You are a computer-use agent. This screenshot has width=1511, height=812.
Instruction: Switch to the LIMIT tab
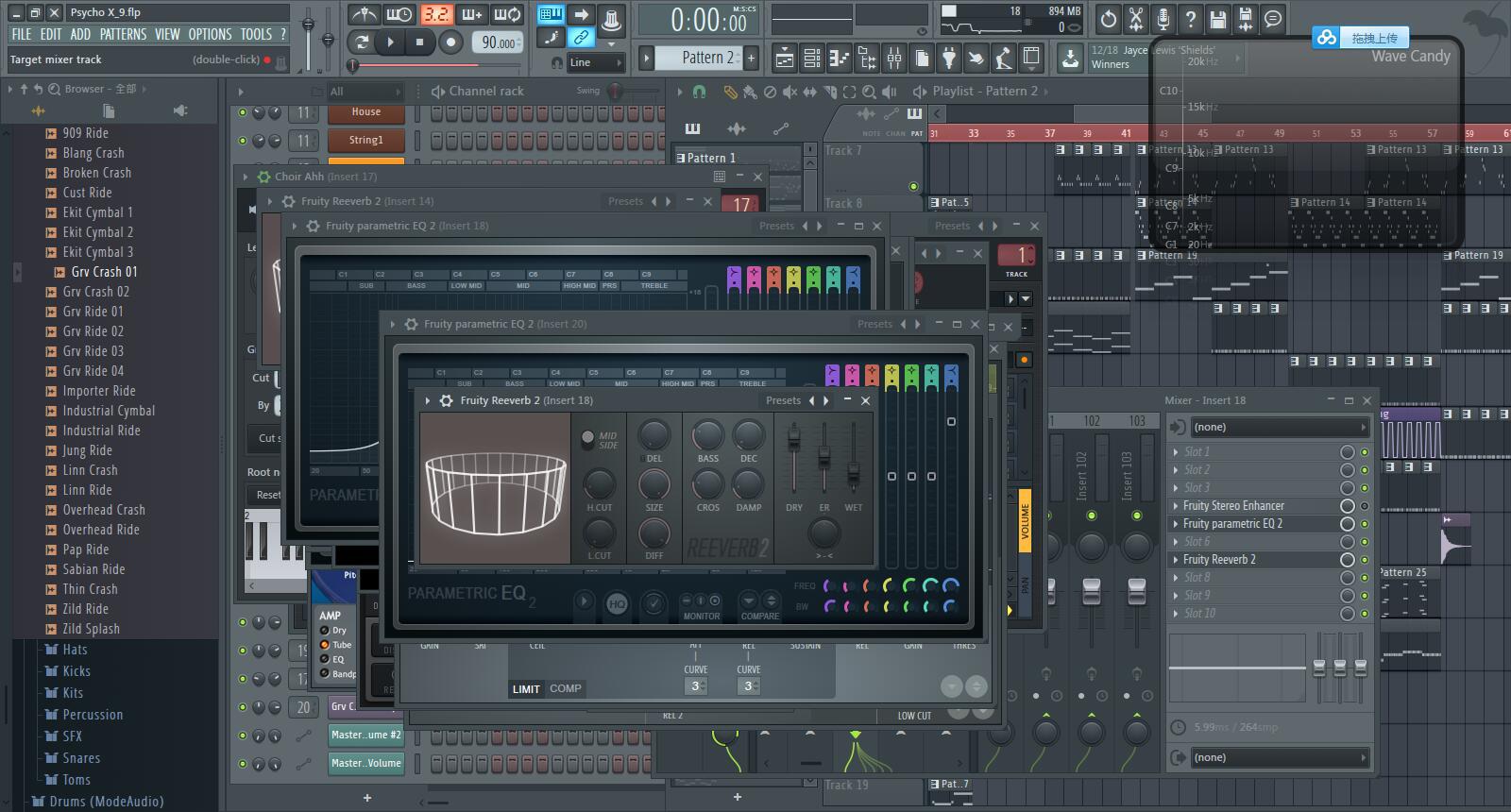coord(526,689)
